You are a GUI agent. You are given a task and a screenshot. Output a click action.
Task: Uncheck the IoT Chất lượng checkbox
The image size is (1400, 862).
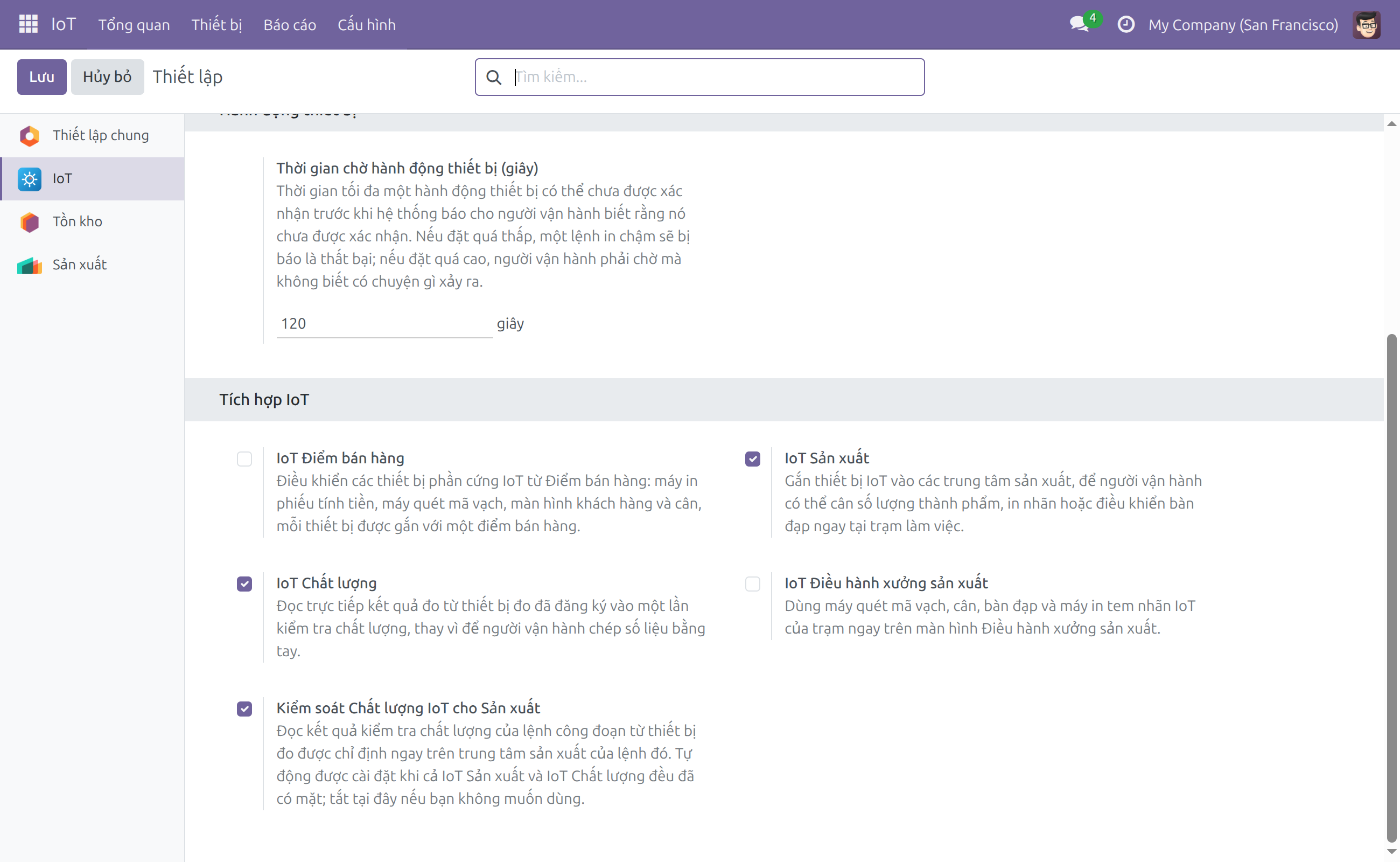pos(244,584)
